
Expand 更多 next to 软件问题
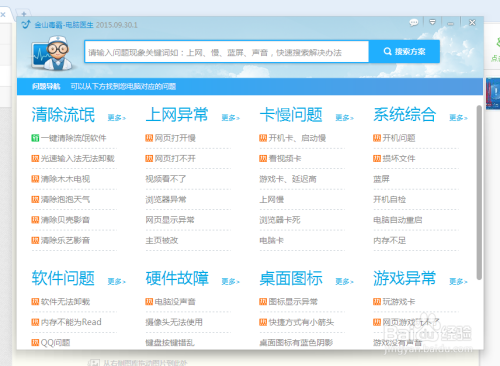point(117,282)
